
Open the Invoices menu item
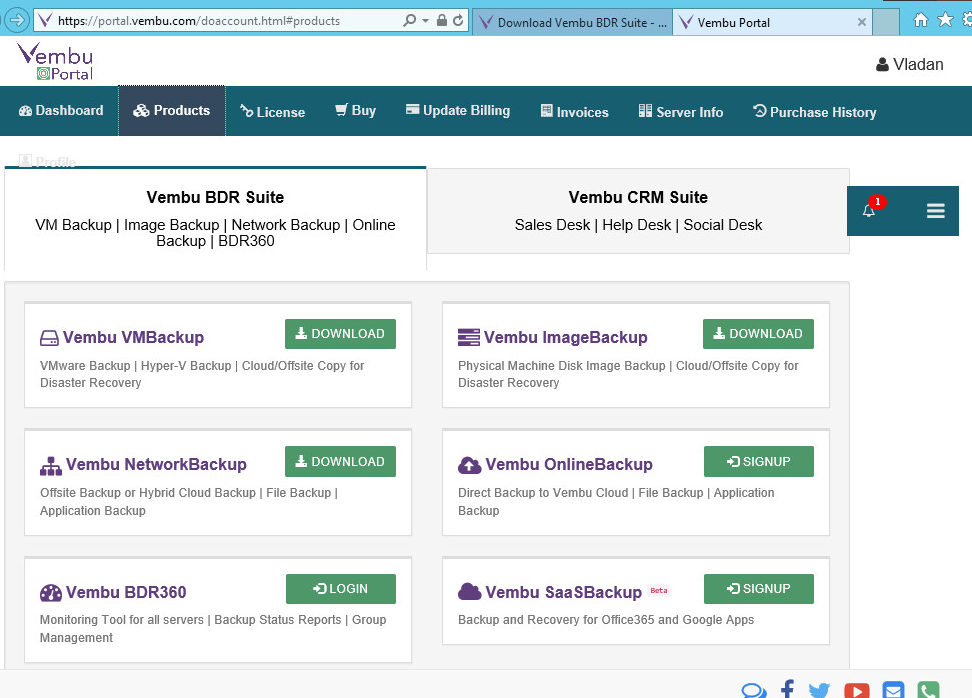[x=575, y=112]
